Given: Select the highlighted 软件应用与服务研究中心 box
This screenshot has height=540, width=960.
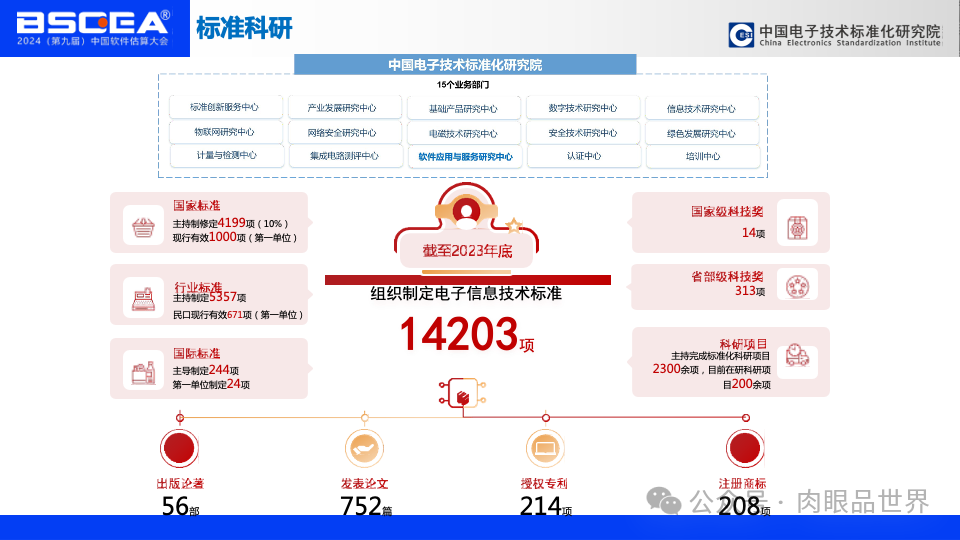Looking at the screenshot, I should [x=465, y=157].
